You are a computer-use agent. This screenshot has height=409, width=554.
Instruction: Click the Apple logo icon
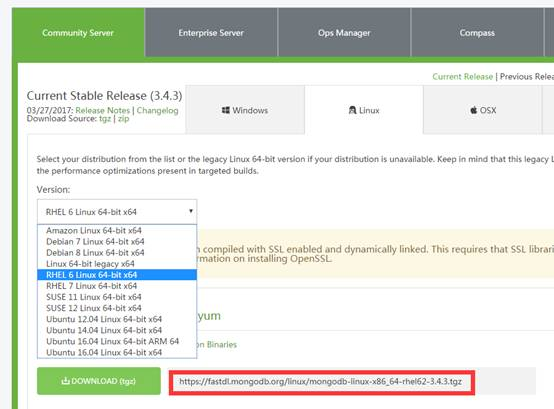coord(473,110)
